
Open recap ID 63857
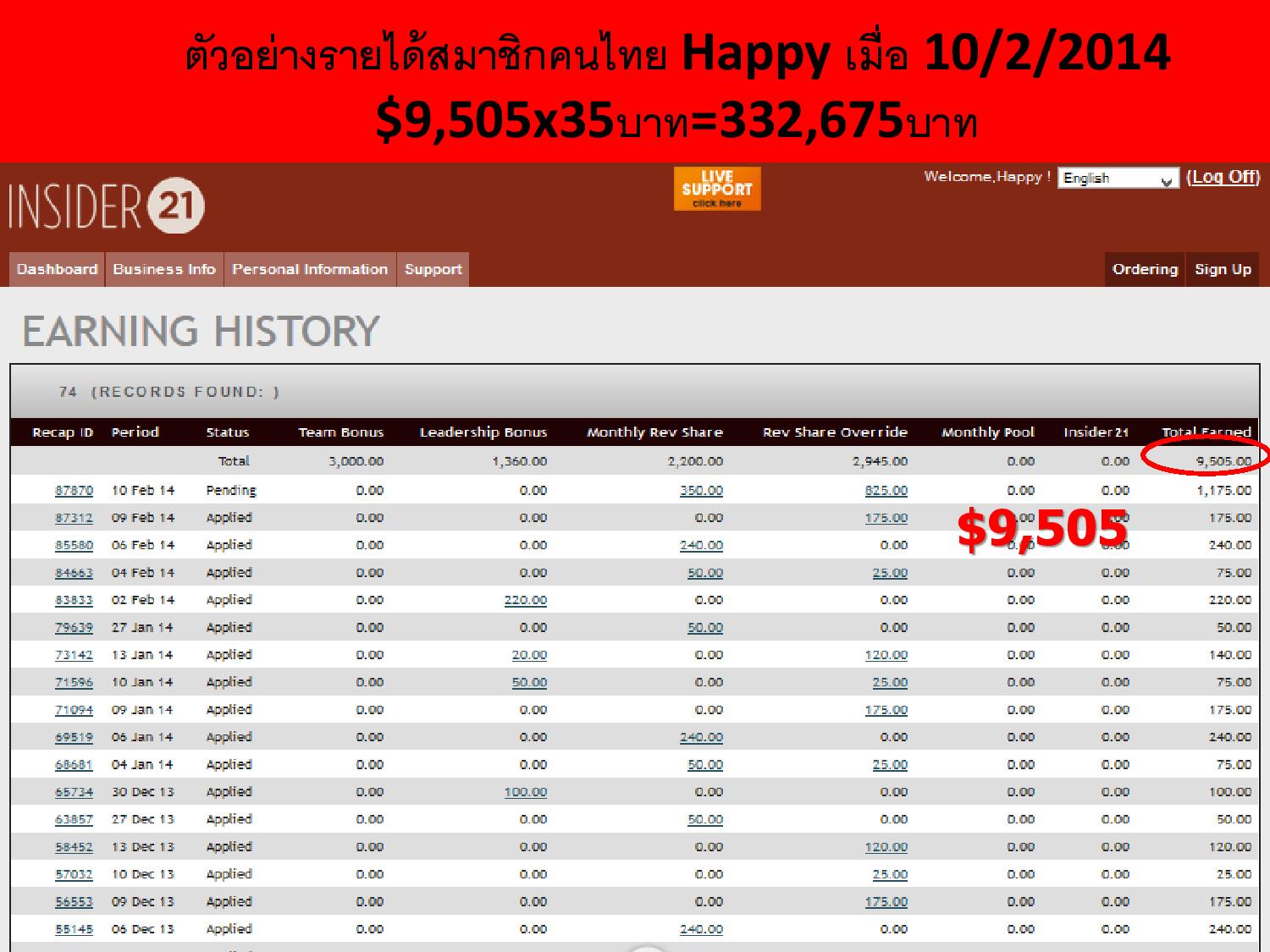tap(74, 819)
